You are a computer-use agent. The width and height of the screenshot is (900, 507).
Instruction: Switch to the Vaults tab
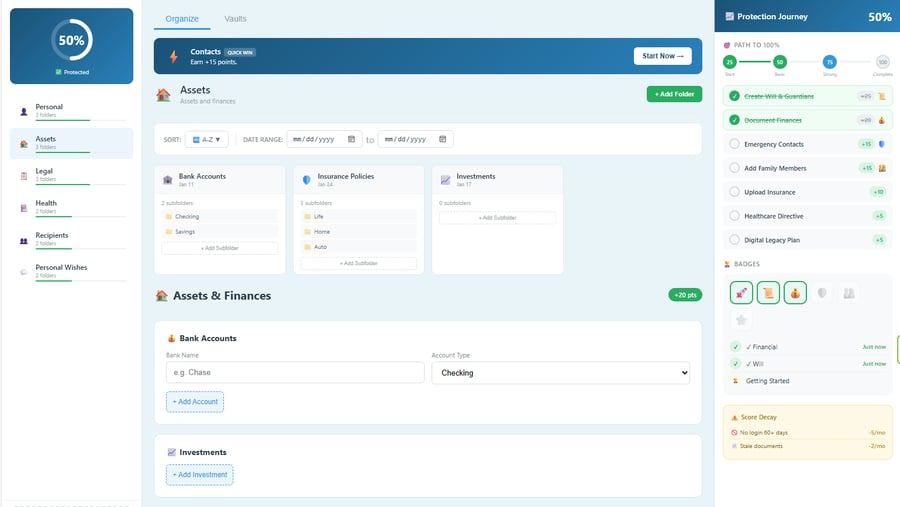pyautogui.click(x=235, y=18)
